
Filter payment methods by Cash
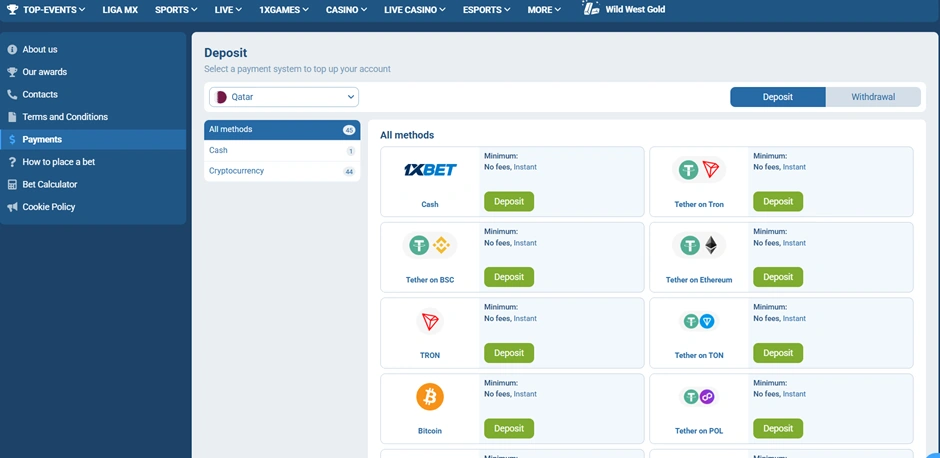pyautogui.click(x=282, y=150)
